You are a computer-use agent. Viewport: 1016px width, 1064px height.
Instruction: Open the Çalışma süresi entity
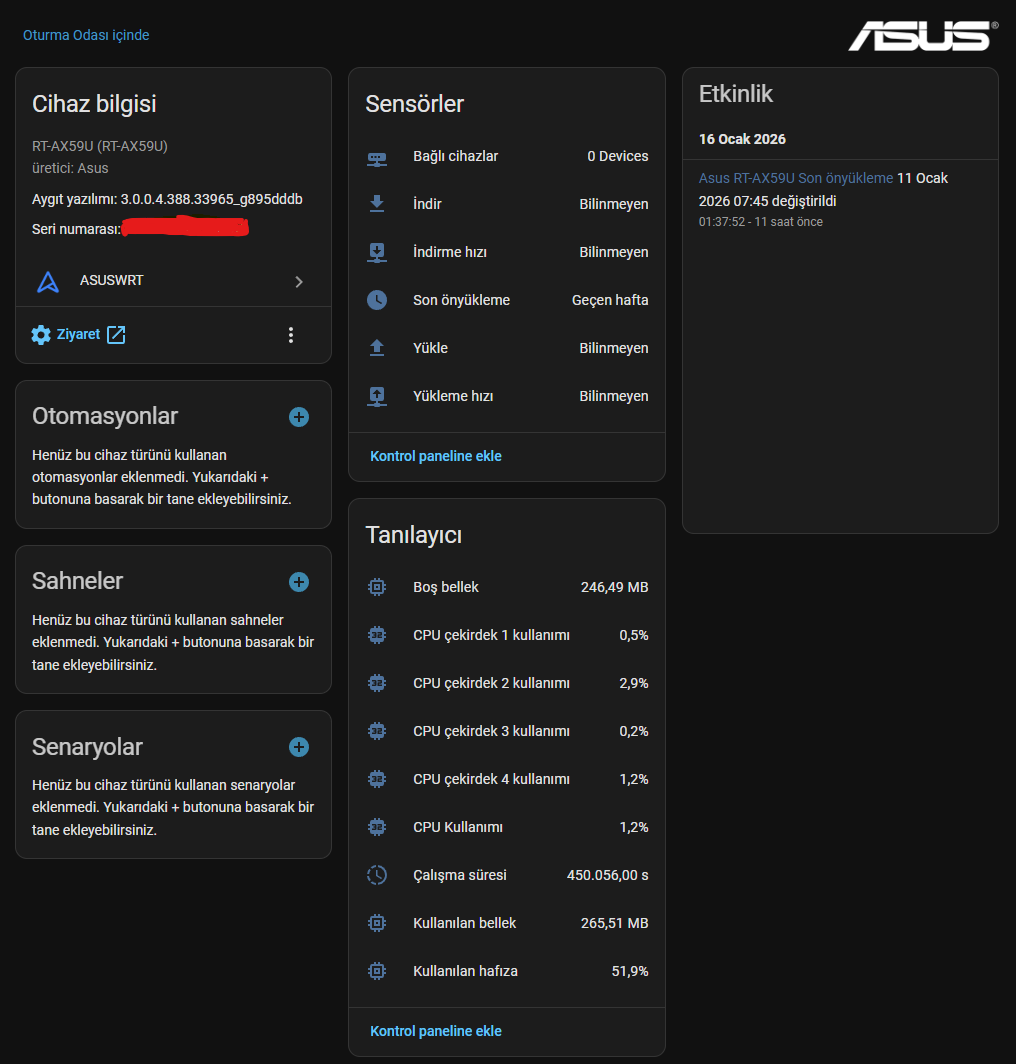[x=507, y=875]
